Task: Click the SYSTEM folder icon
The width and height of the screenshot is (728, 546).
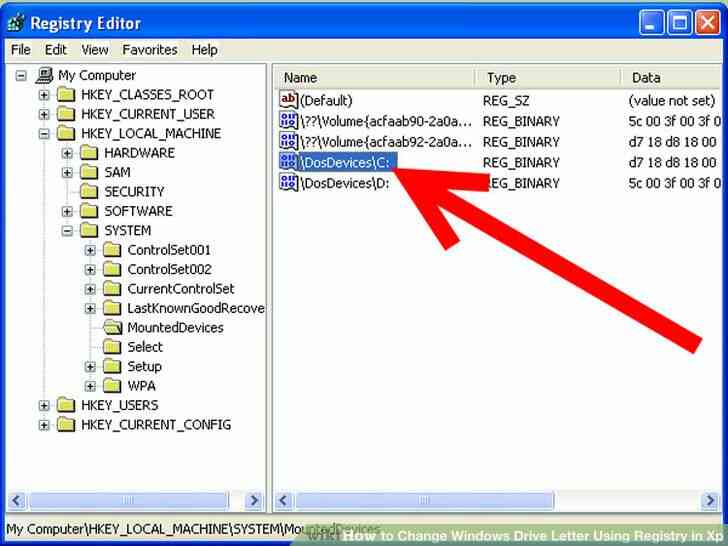Action: coord(89,231)
